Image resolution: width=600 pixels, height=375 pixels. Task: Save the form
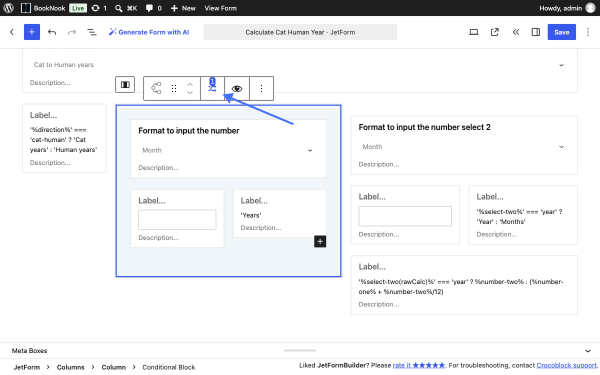[562, 32]
